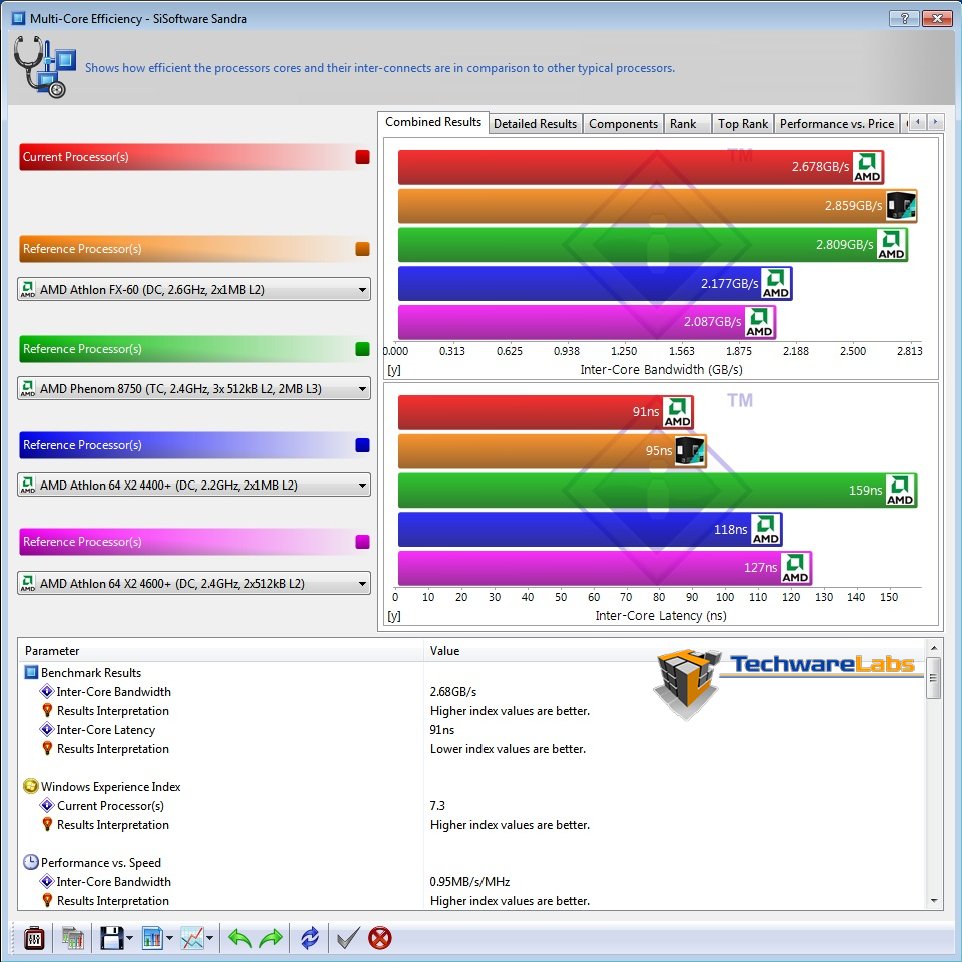Click the Sandra app icon in title bar
Image resolution: width=962 pixels, height=962 pixels.
(19, 18)
